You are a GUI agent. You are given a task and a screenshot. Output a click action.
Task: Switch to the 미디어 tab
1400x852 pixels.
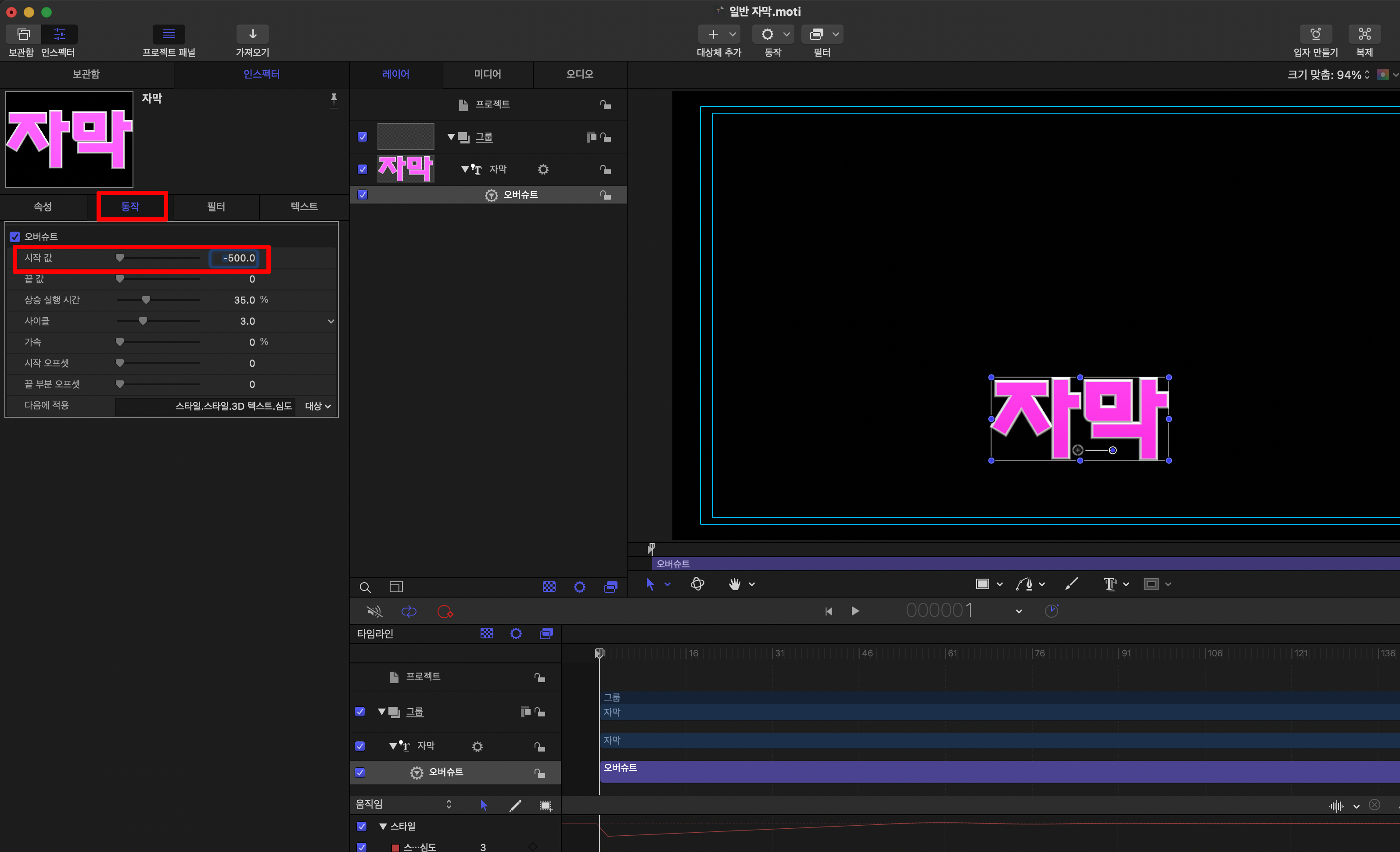click(487, 74)
